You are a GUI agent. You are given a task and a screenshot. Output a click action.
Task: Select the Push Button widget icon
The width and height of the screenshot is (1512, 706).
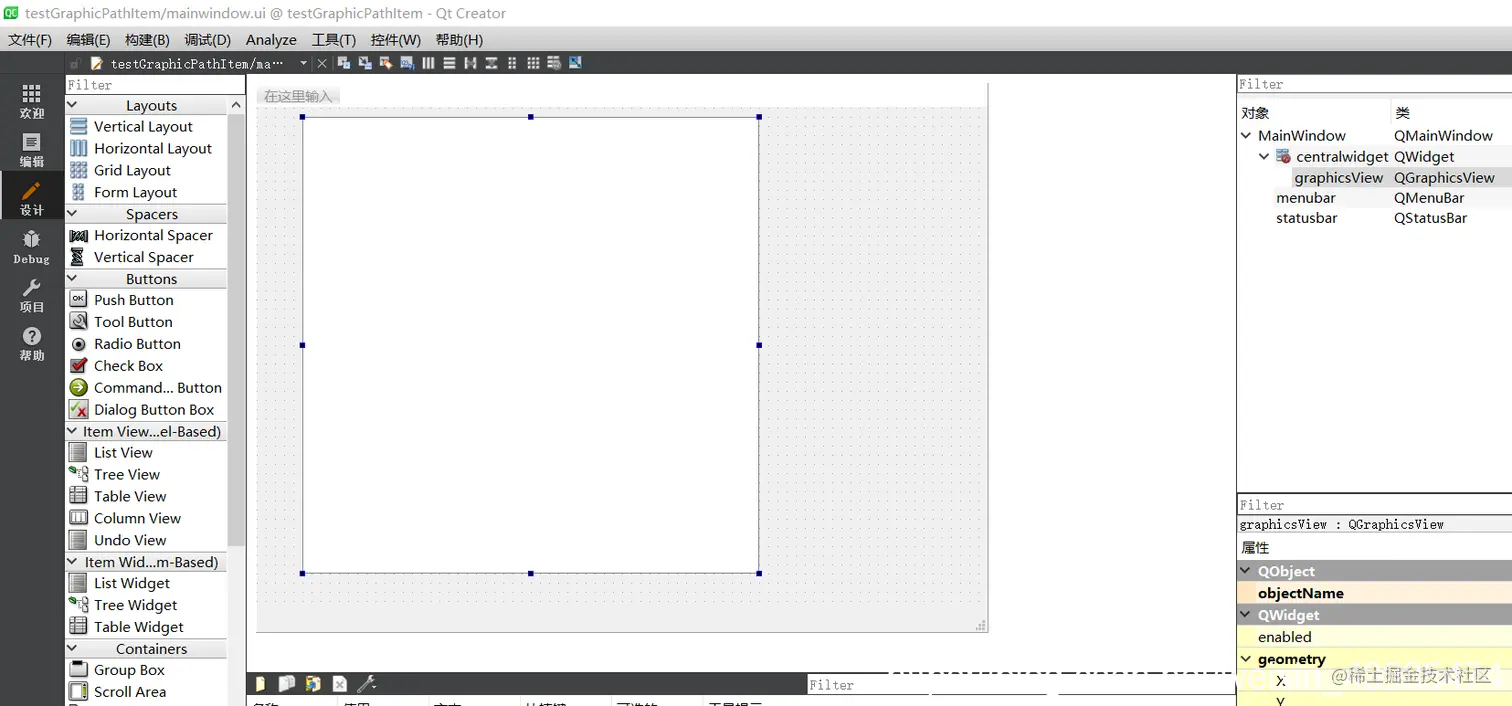(x=78, y=299)
